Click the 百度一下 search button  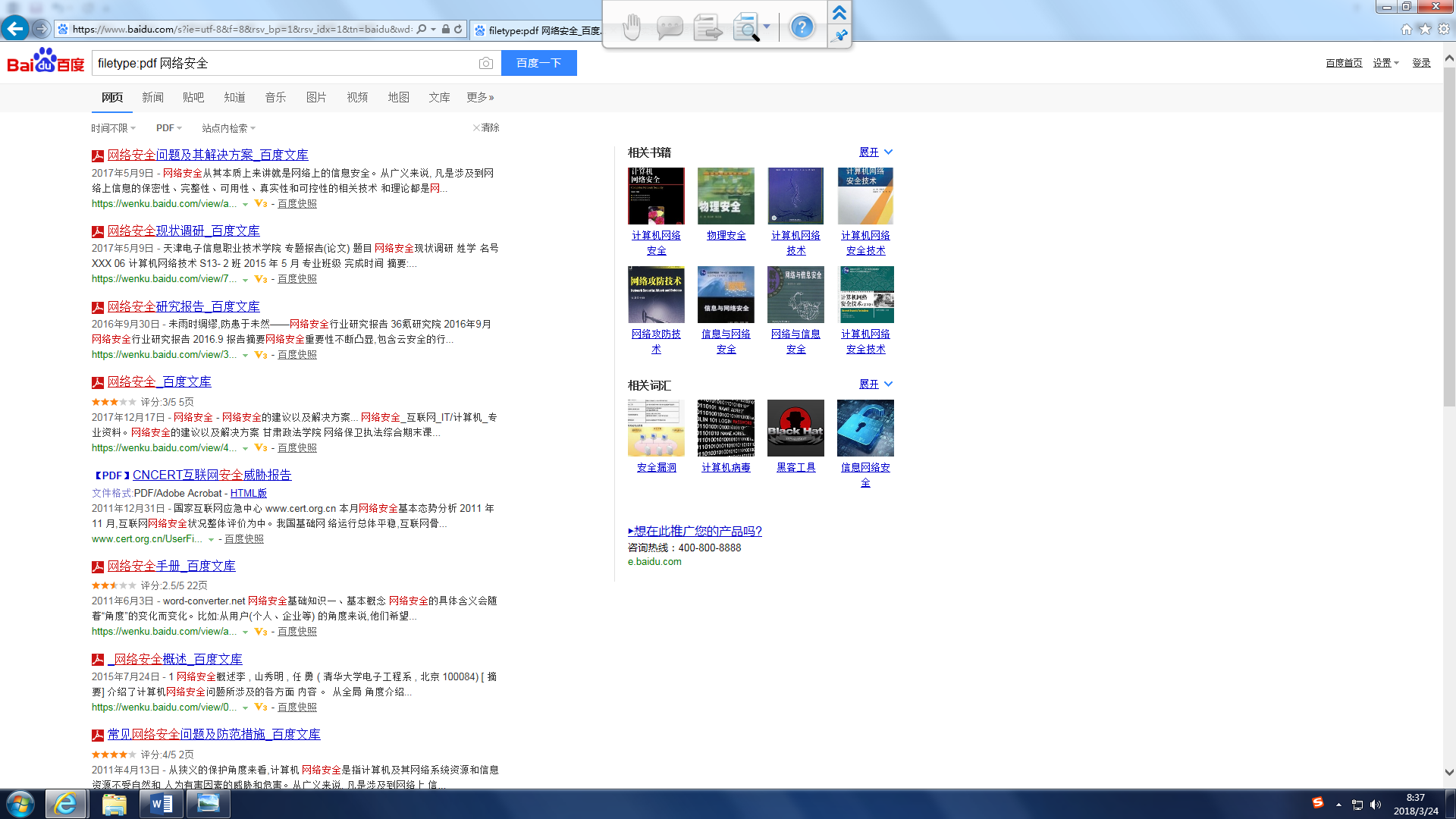click(x=539, y=63)
